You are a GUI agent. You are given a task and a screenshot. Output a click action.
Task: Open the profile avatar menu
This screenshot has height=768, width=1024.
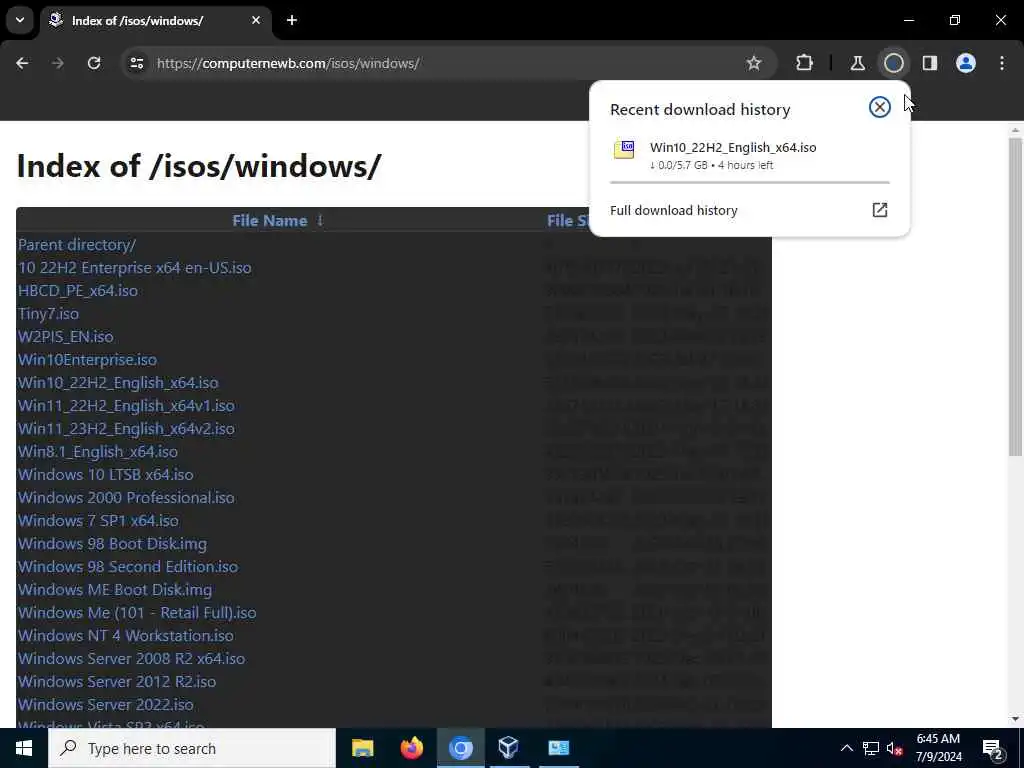coord(966,63)
